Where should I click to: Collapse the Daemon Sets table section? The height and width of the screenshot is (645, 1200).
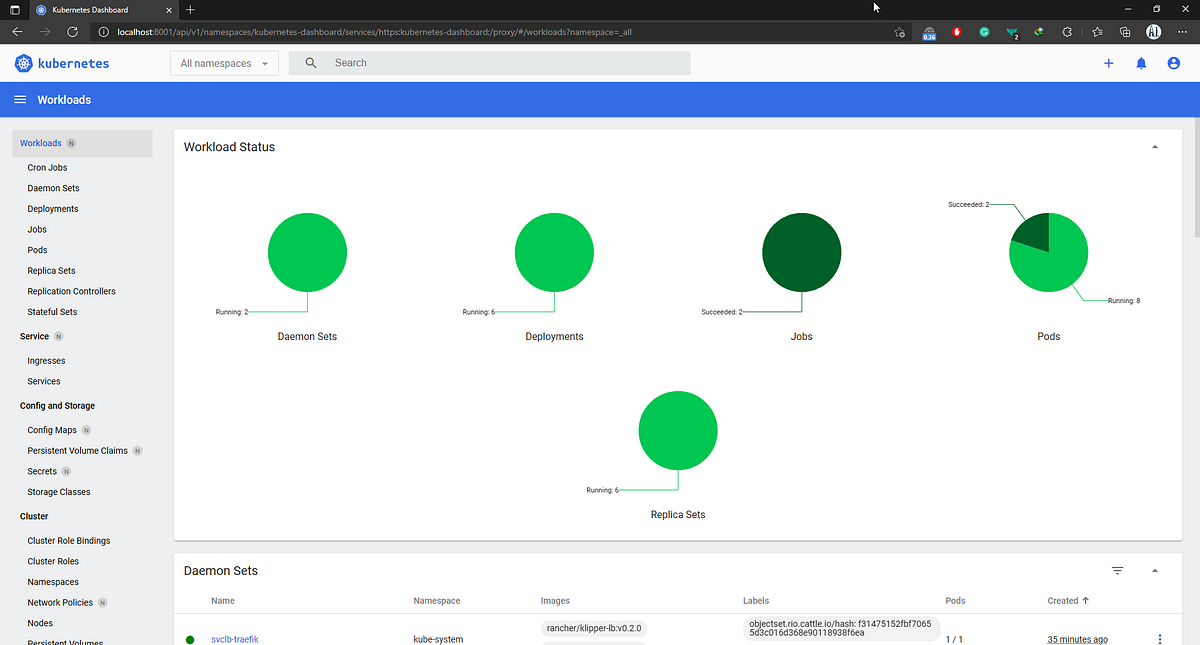(x=1155, y=570)
